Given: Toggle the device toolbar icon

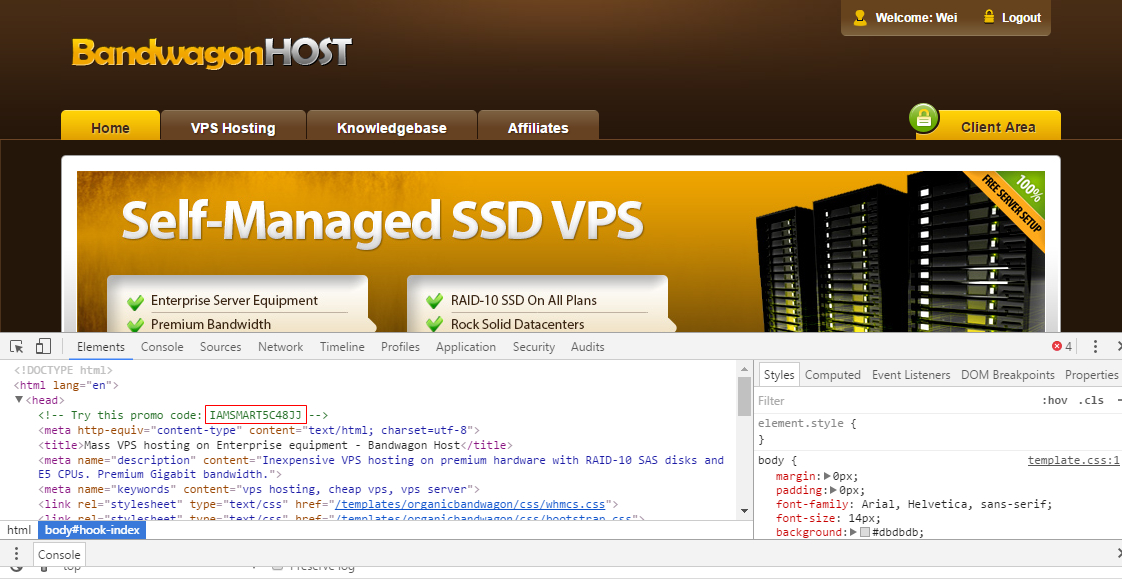Looking at the screenshot, I should click(x=43, y=346).
